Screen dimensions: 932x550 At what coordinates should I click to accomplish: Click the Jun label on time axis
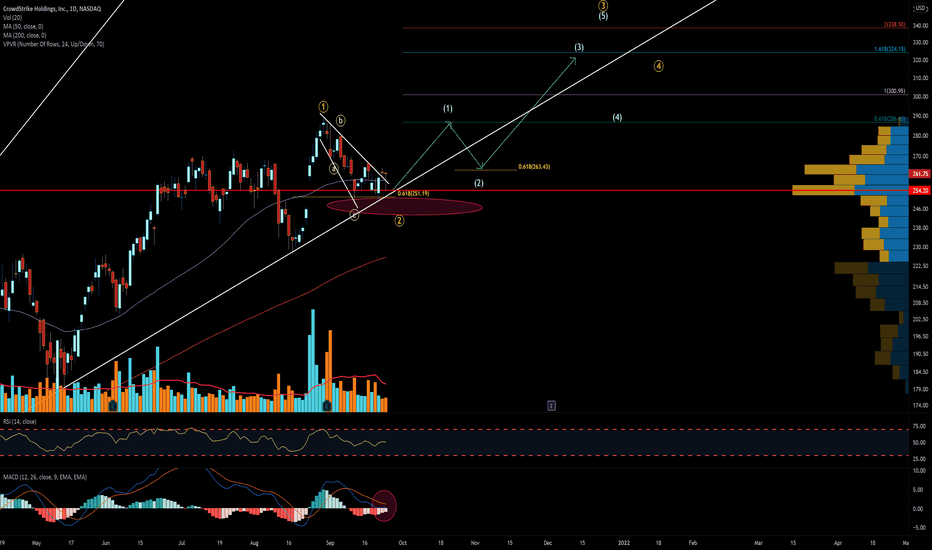(x=106, y=543)
